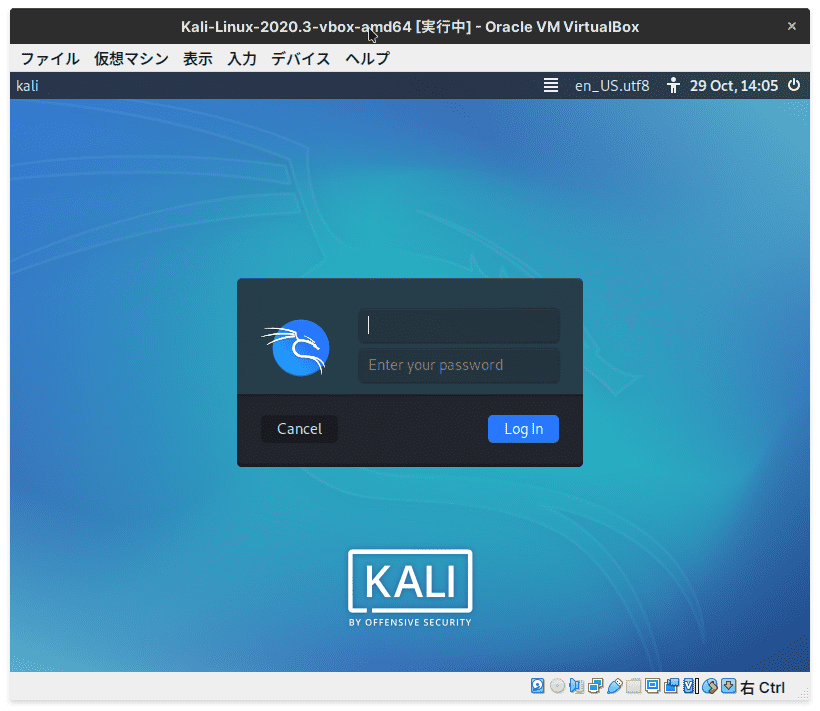Click the kali hostname label
Screen dimensions: 820x711
[x=27, y=85]
